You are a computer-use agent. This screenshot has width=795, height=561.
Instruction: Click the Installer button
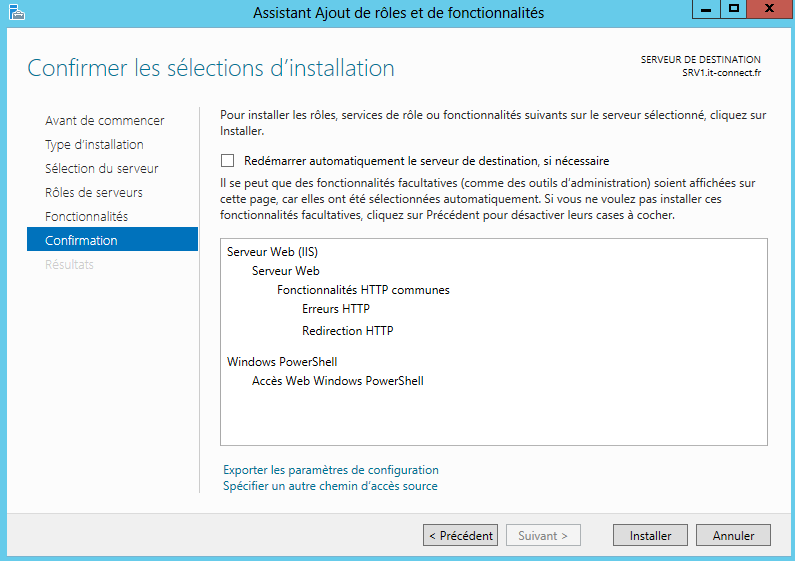point(650,536)
